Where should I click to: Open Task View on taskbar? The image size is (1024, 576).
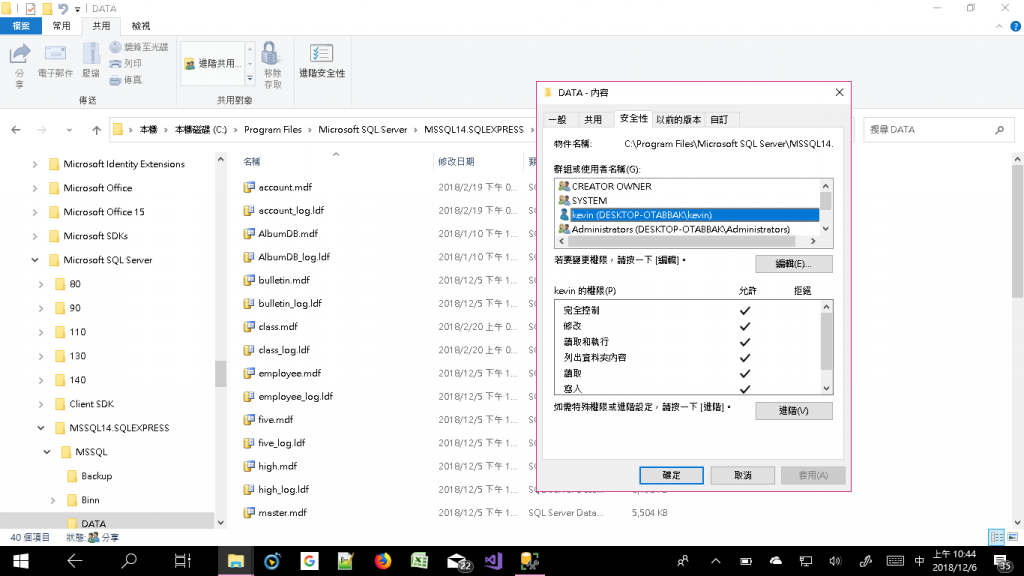click(182, 561)
